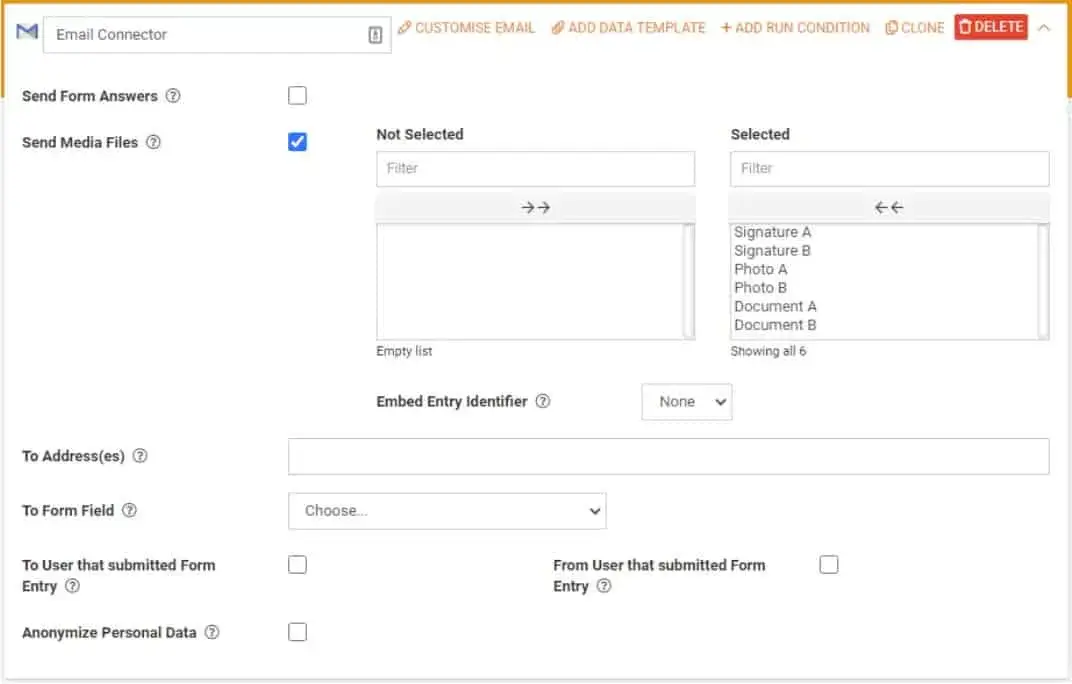Uncheck the Send Media Files checkbox
The width and height of the screenshot is (1072, 684).
point(297,142)
